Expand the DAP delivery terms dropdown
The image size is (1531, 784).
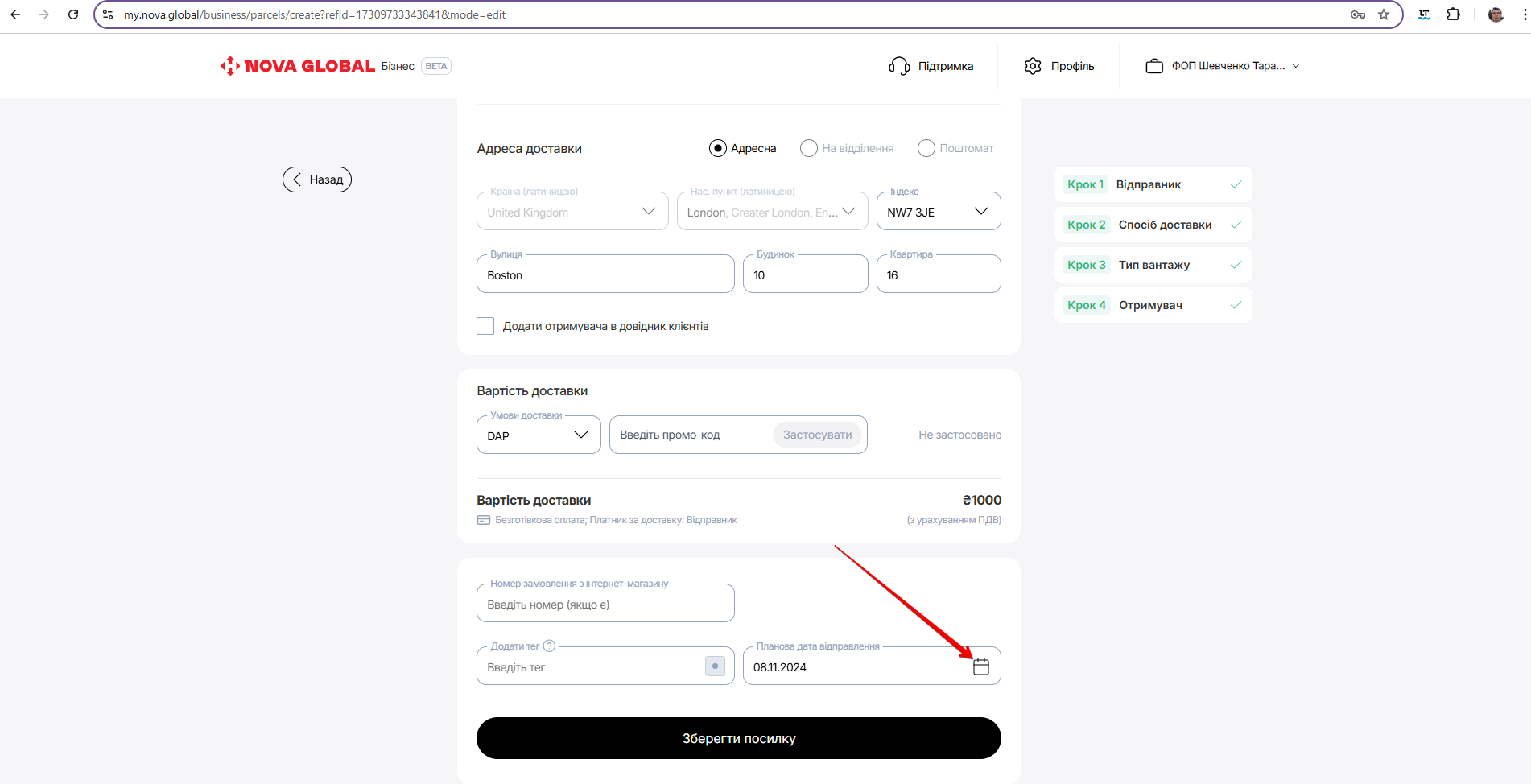click(x=539, y=435)
